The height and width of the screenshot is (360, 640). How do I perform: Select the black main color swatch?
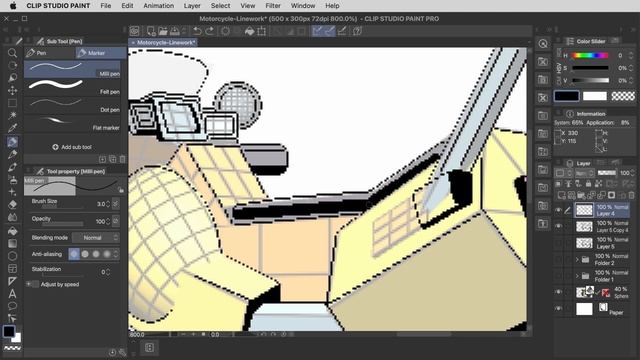pos(567,96)
